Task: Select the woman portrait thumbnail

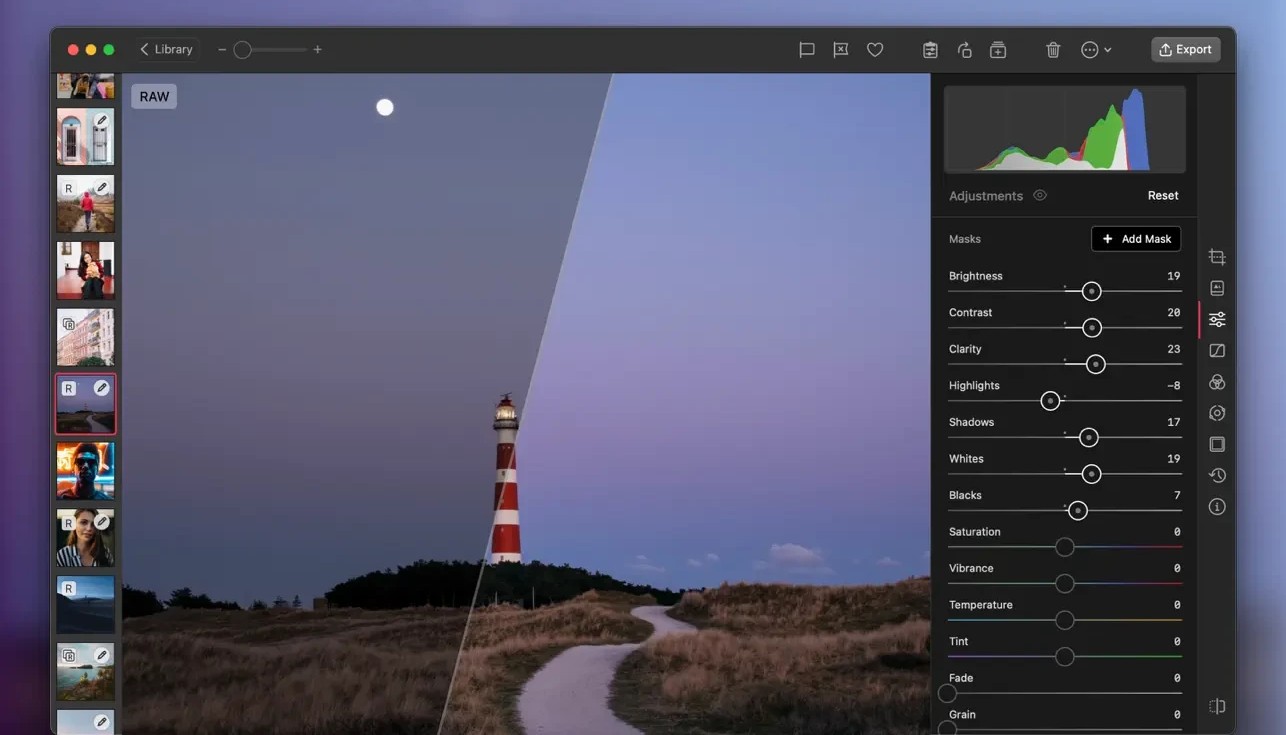Action: click(x=86, y=538)
